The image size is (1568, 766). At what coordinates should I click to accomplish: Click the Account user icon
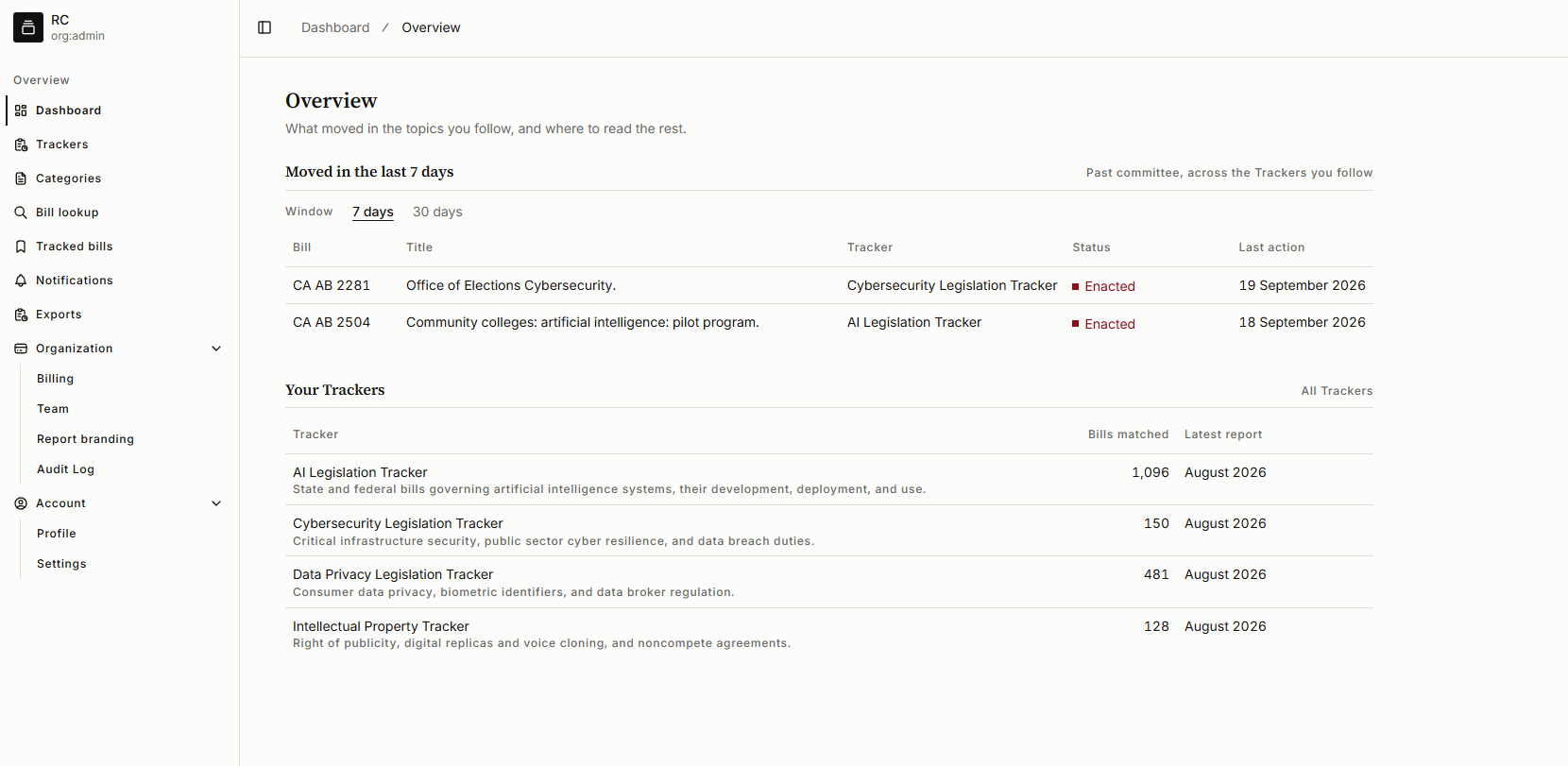21,503
